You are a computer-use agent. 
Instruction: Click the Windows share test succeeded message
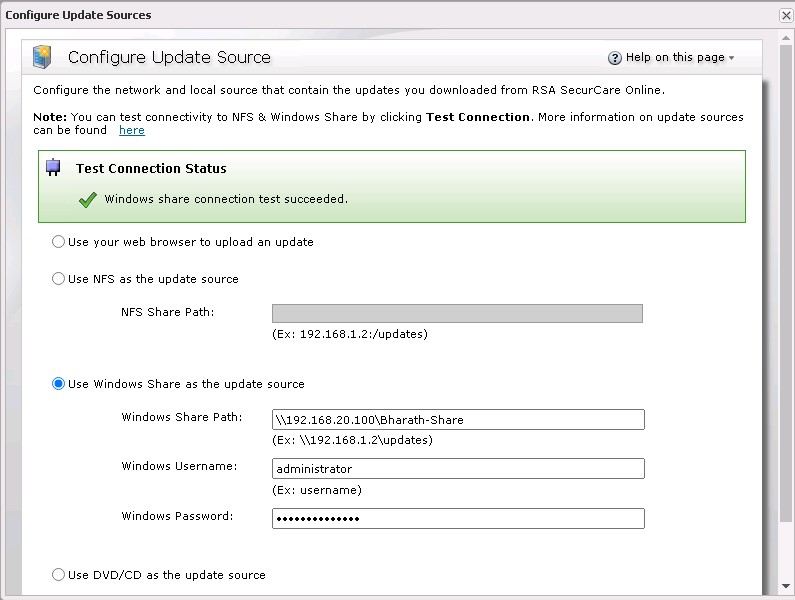(x=226, y=200)
